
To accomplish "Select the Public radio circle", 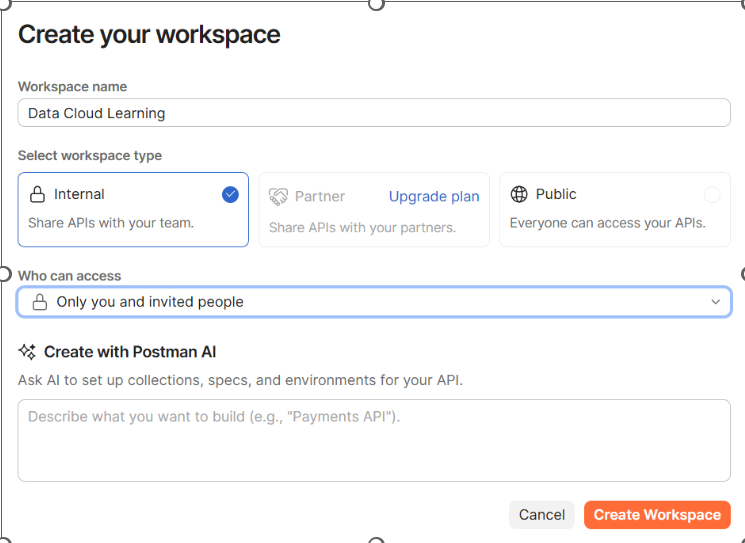I will 712,194.
